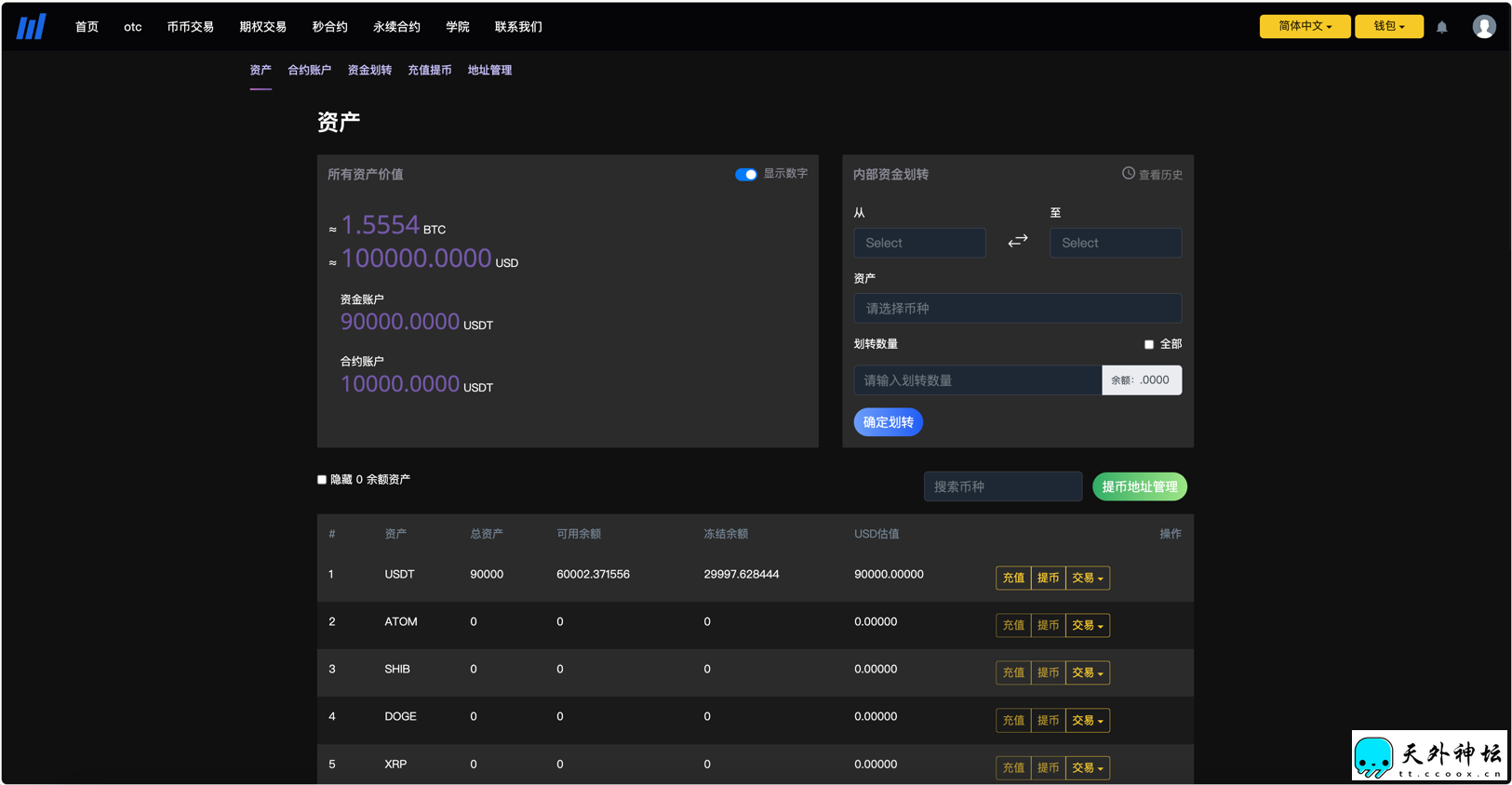
Task: Click 充值 for USDT
Action: [x=1013, y=578]
